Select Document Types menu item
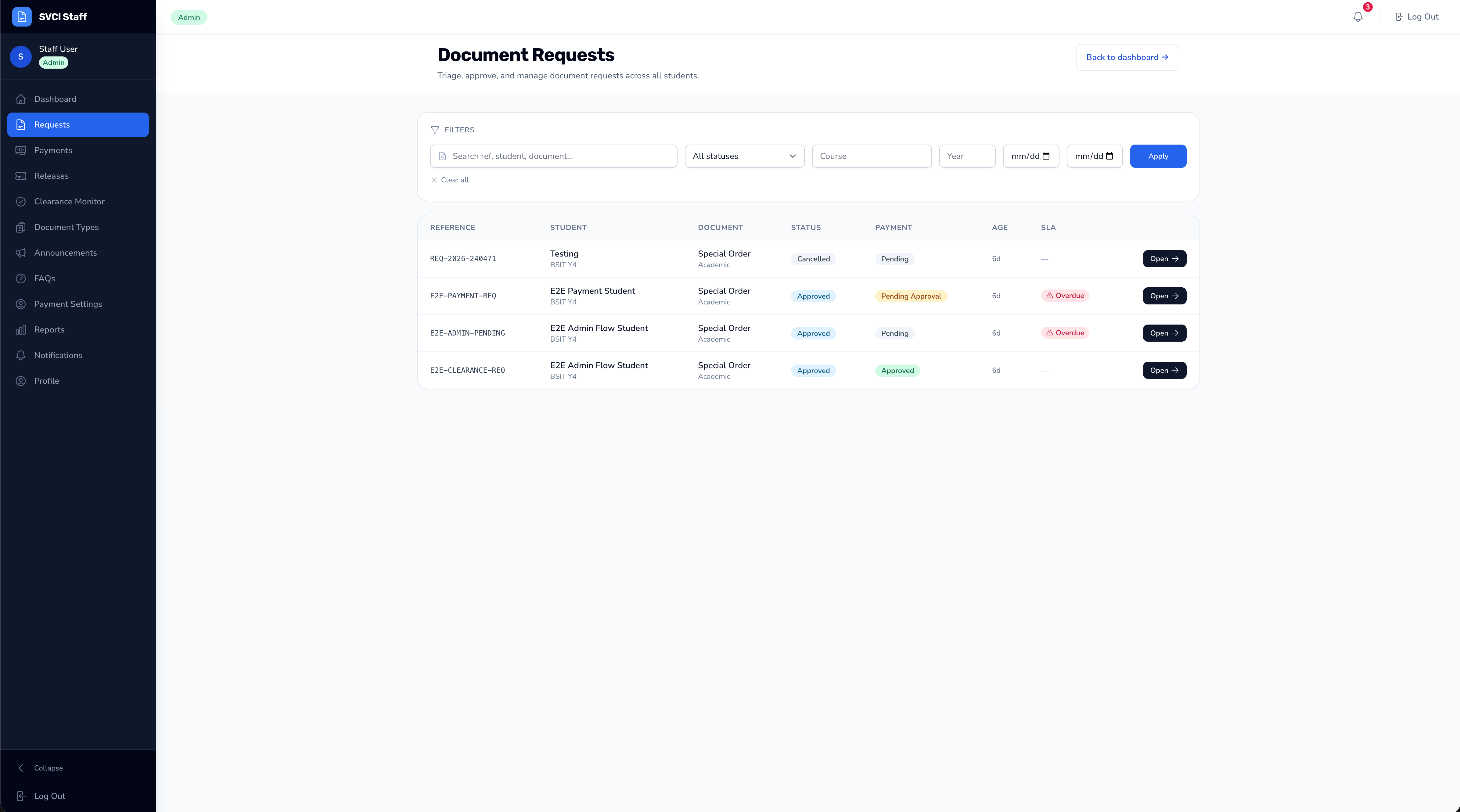The height and width of the screenshot is (812, 1460). tap(78, 227)
